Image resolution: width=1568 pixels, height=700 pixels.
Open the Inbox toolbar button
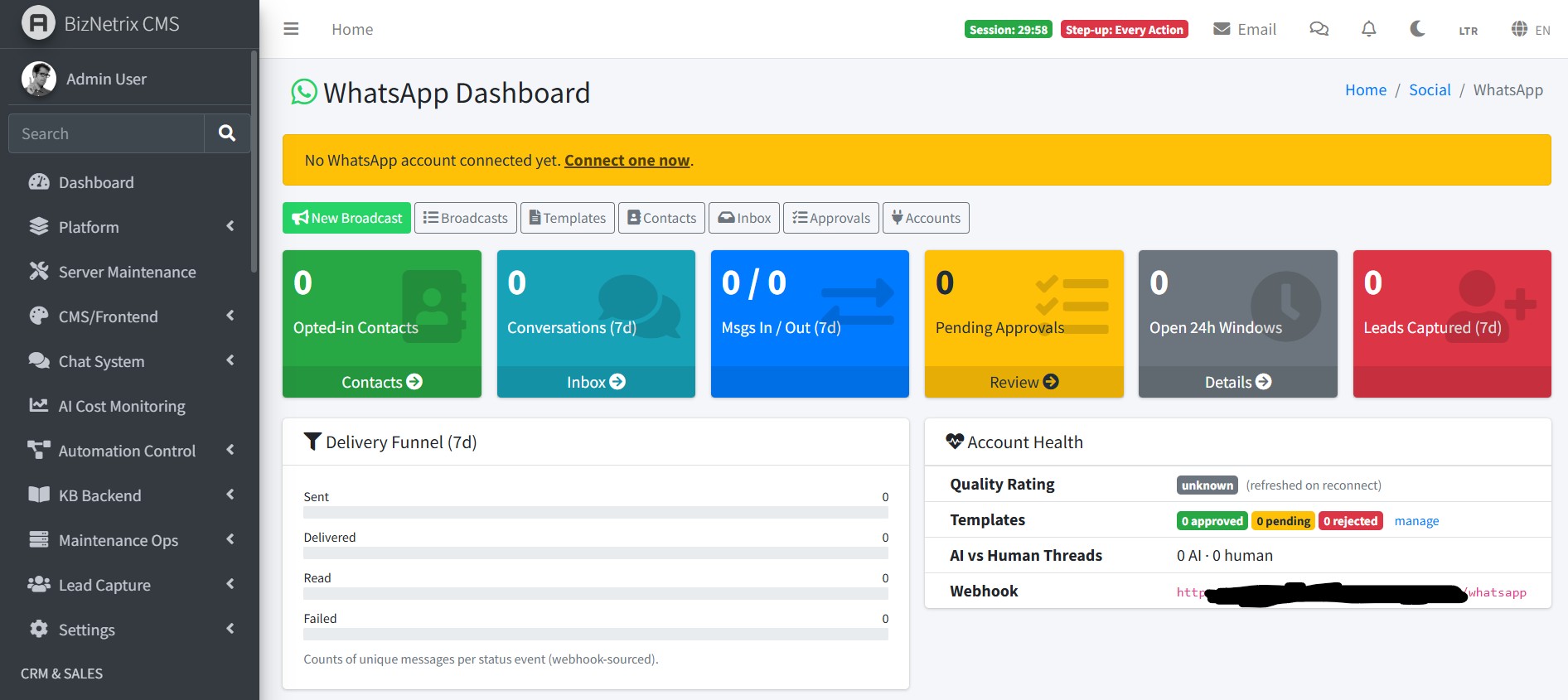[744, 218]
